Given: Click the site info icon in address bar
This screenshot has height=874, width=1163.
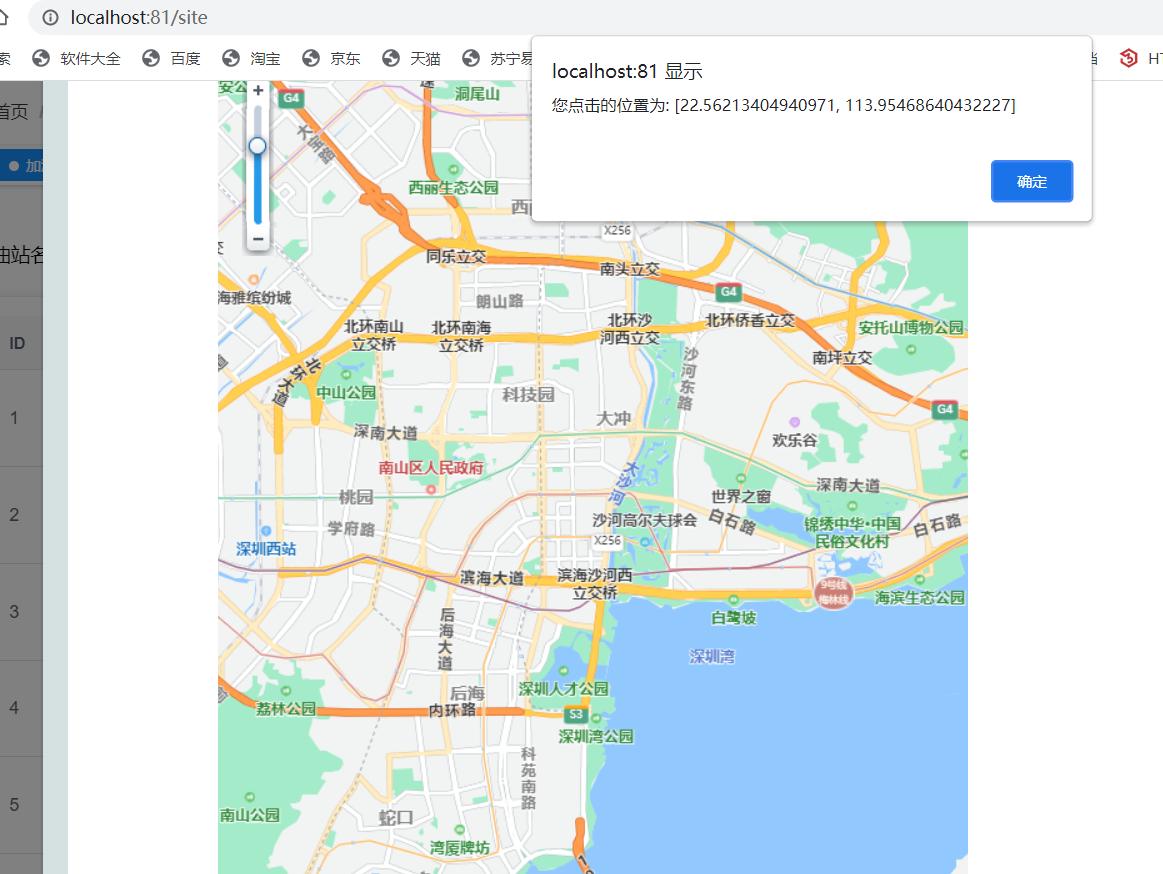Looking at the screenshot, I should pos(49,17).
